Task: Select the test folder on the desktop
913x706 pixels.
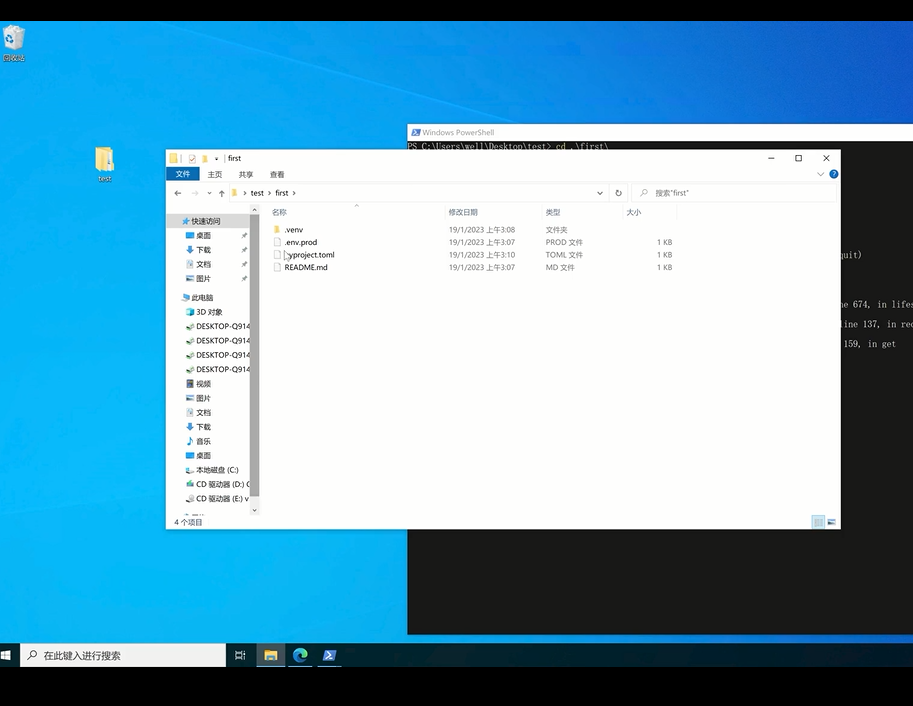Action: [105, 164]
